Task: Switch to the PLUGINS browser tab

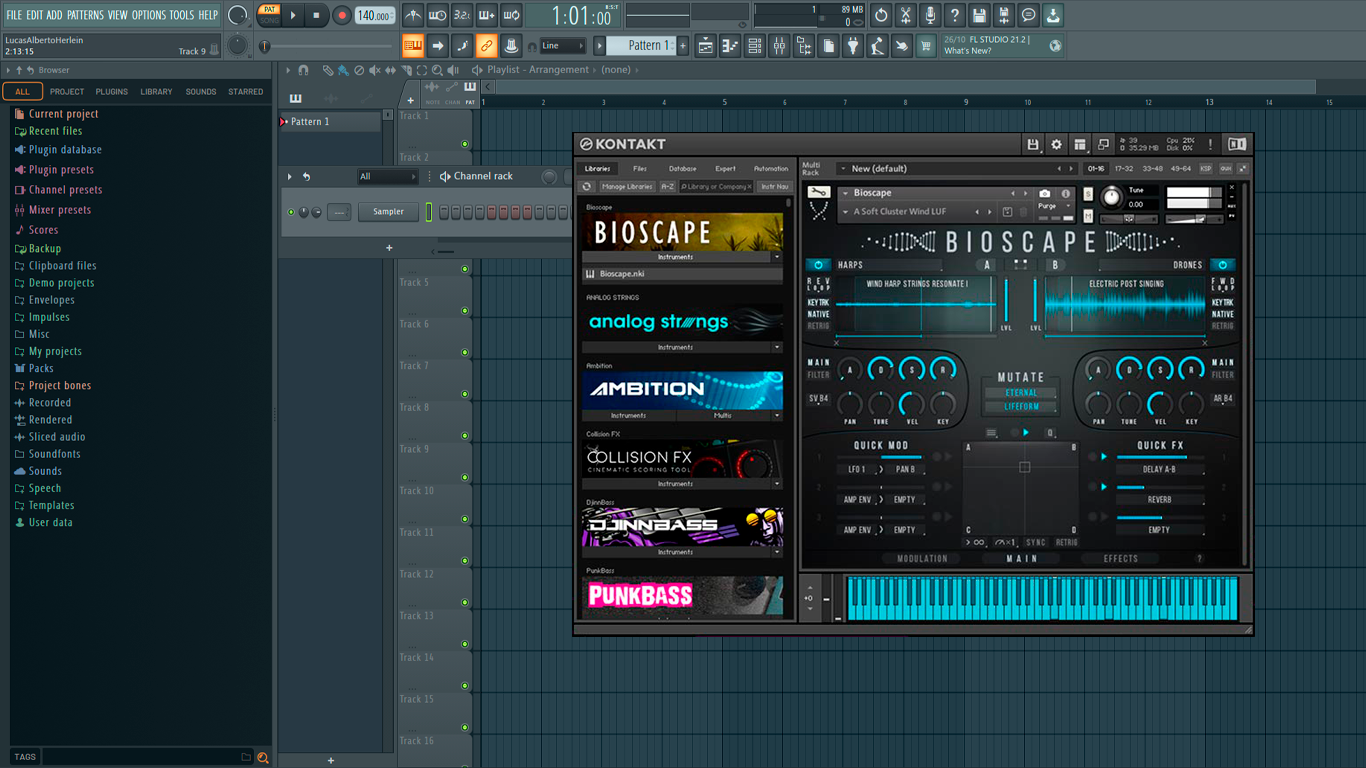Action: point(111,92)
